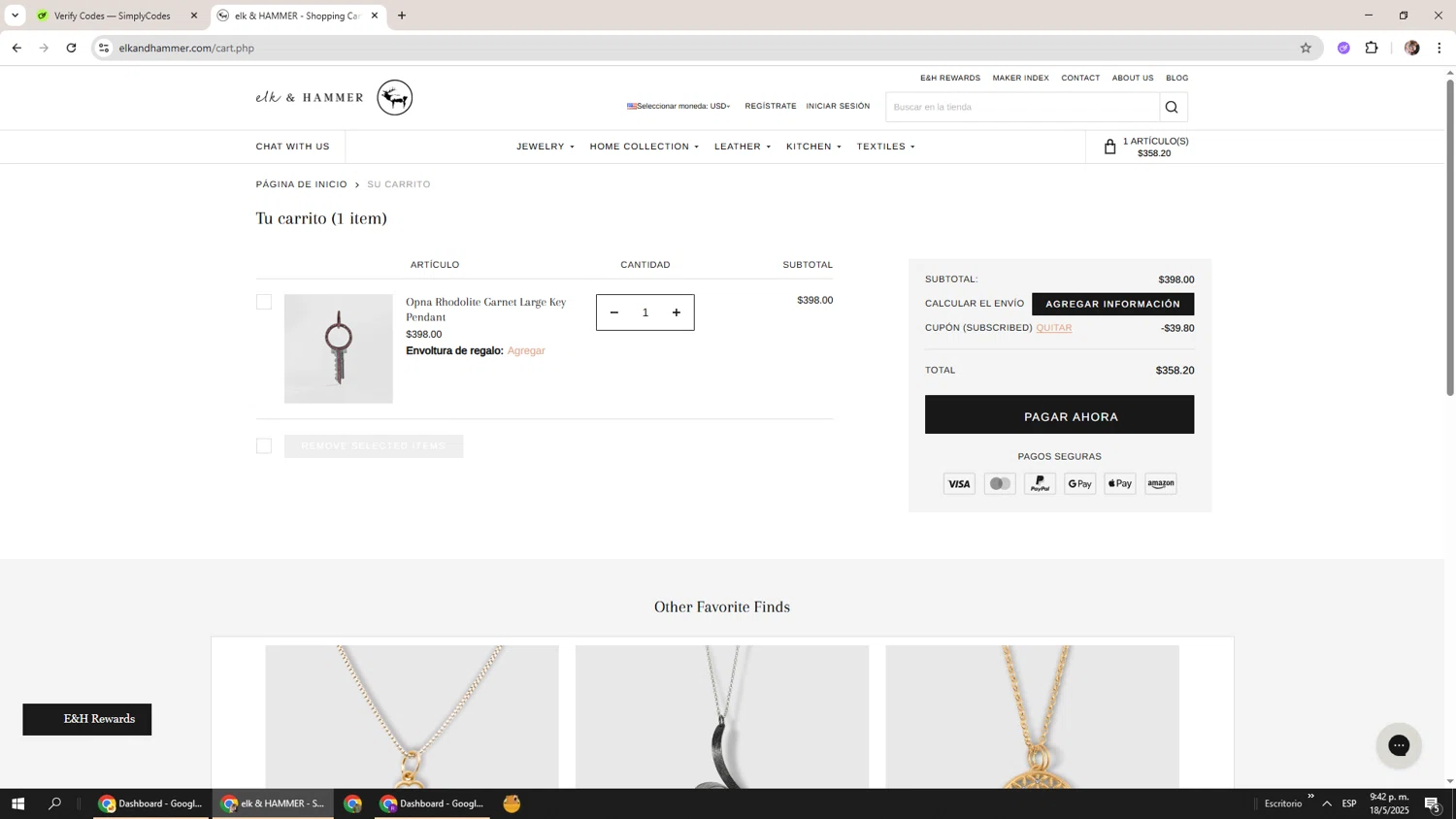
Task: Click the orange taskbar app icon
Action: (512, 803)
